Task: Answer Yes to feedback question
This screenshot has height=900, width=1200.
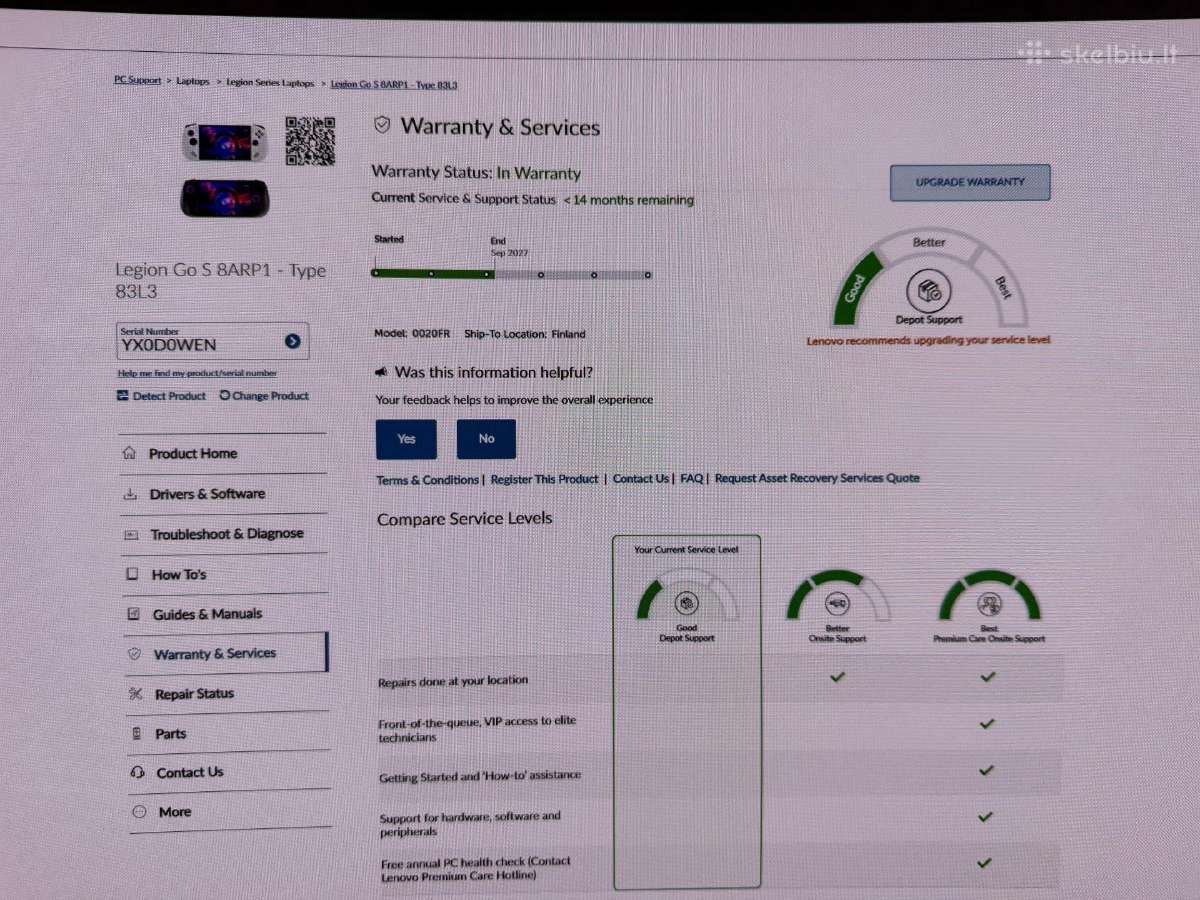Action: pos(406,439)
